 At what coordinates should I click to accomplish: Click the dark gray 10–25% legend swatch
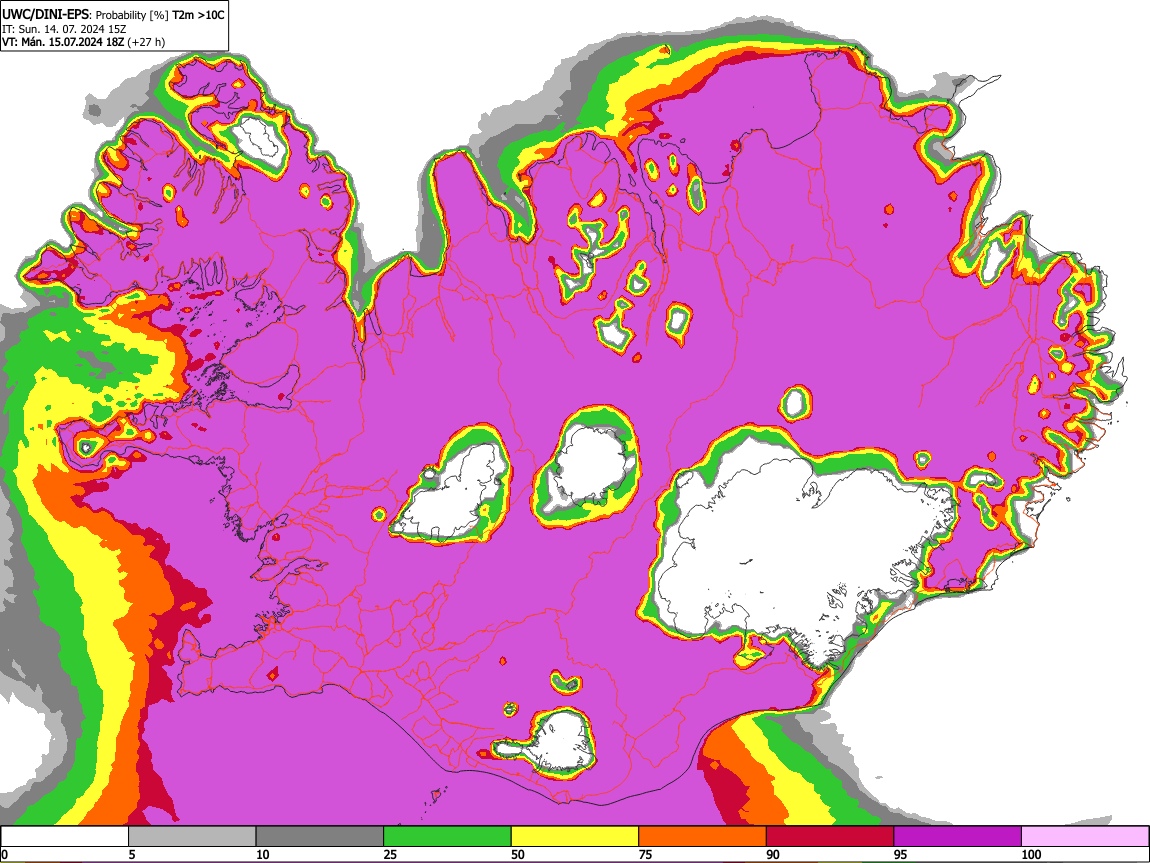coord(320,837)
